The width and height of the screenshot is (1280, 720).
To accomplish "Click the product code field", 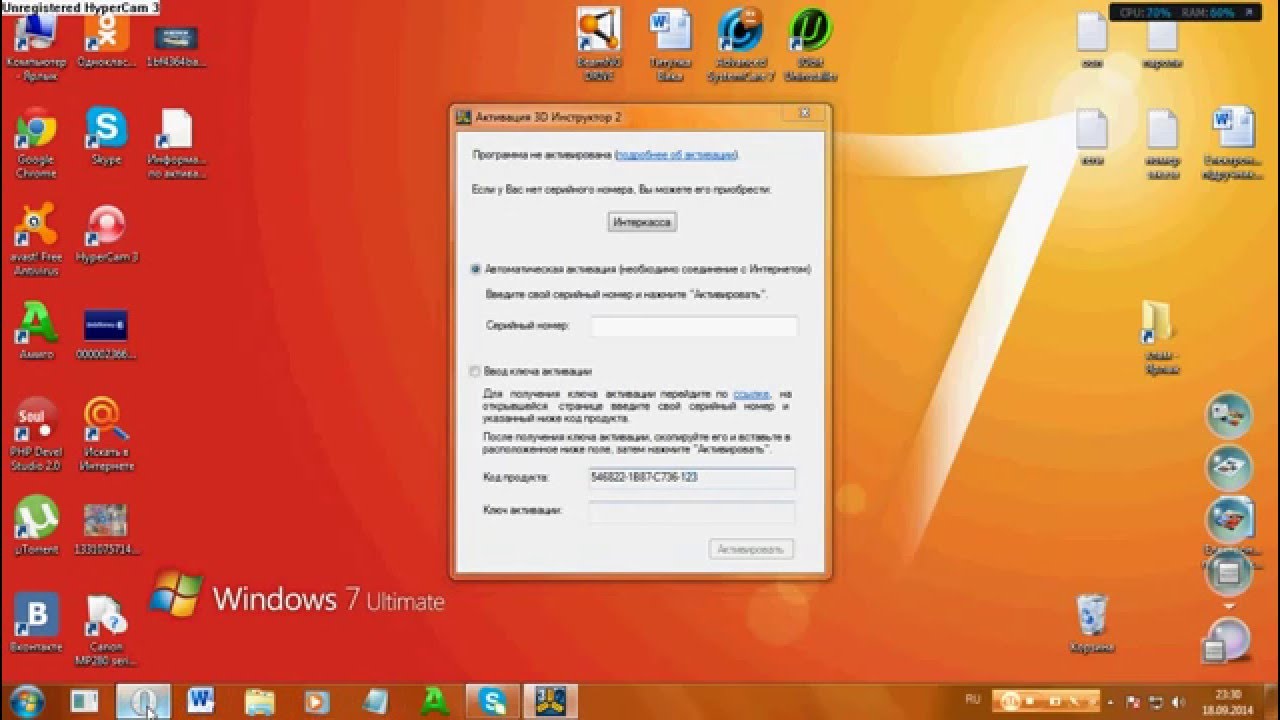I will point(692,478).
